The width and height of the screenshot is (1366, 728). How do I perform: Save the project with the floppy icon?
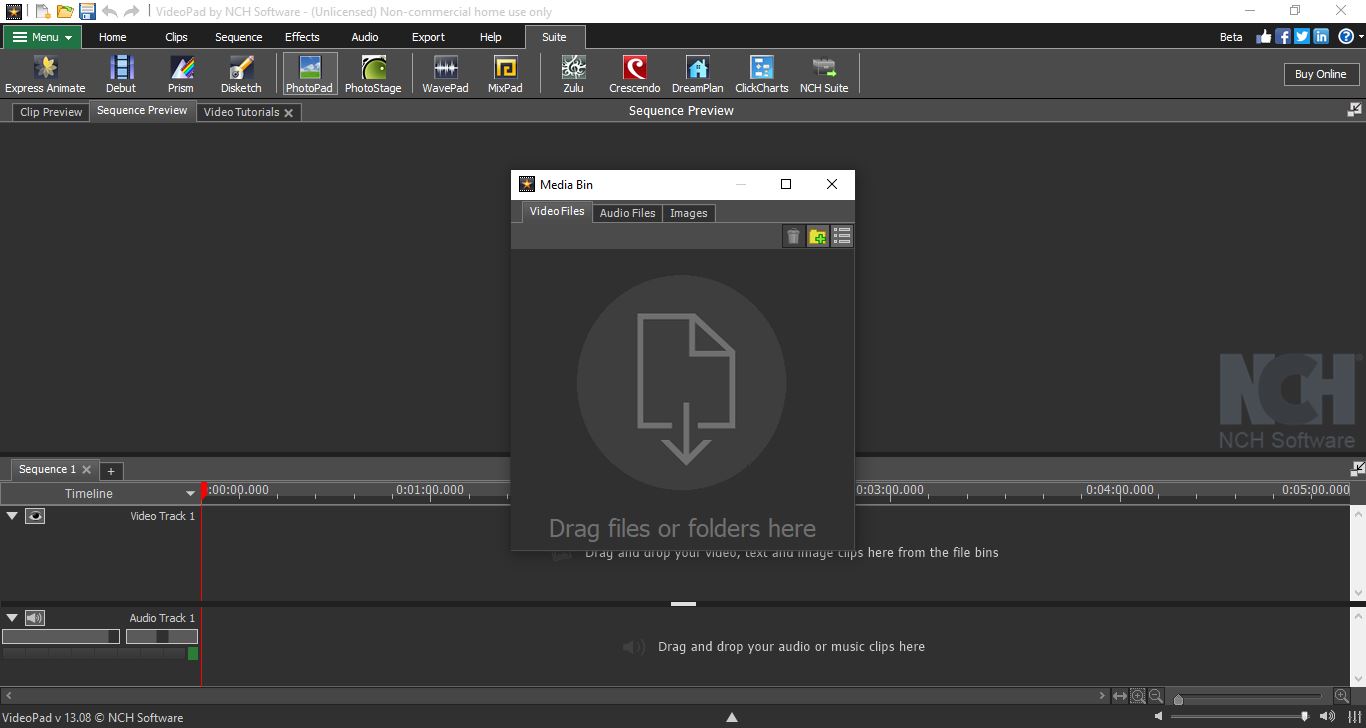87,11
